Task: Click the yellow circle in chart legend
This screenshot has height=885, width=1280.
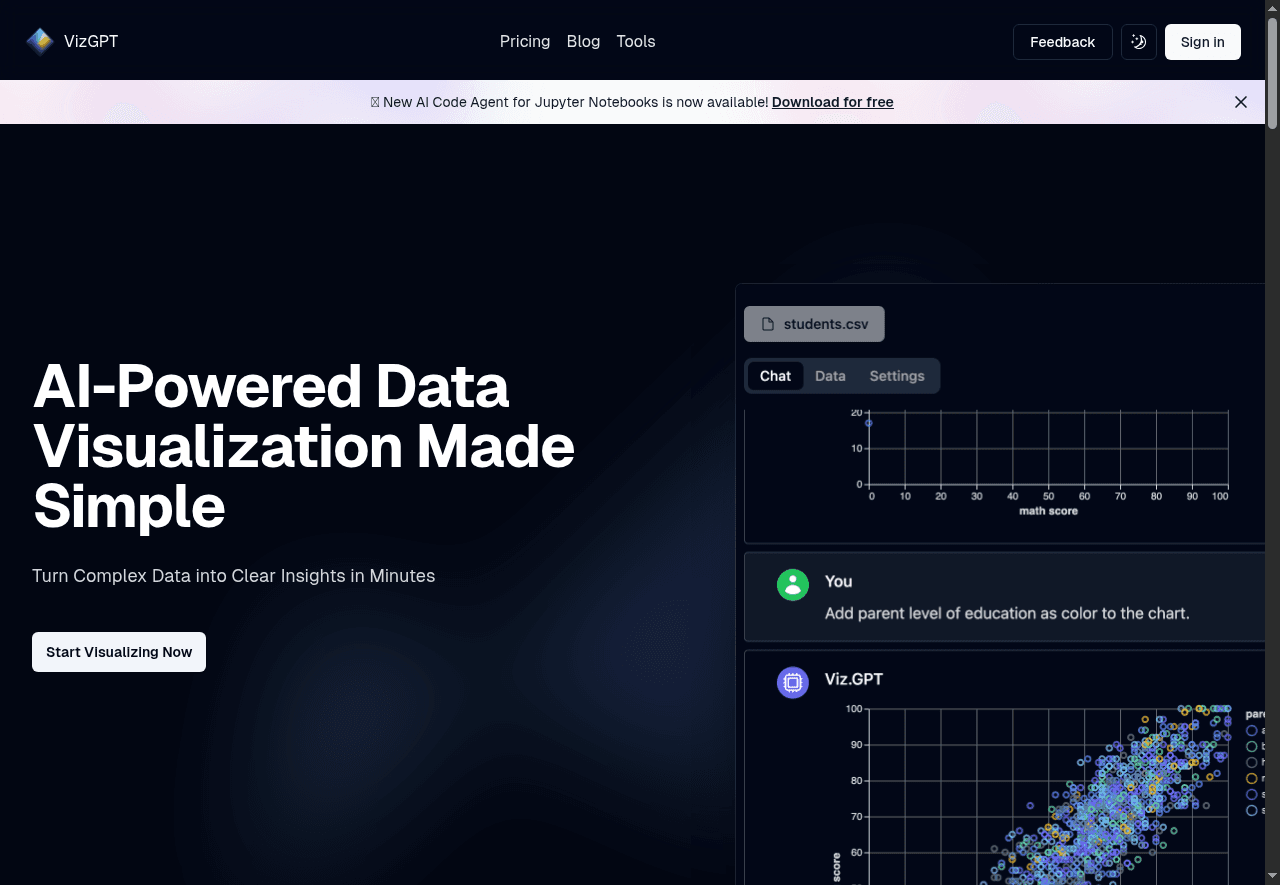Action: pos(1251,778)
